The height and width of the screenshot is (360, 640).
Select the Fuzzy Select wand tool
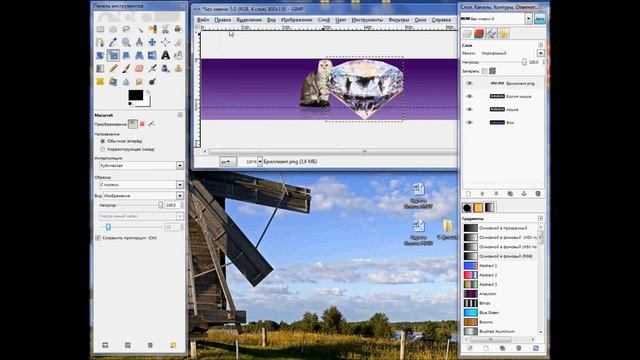(x=140, y=29)
